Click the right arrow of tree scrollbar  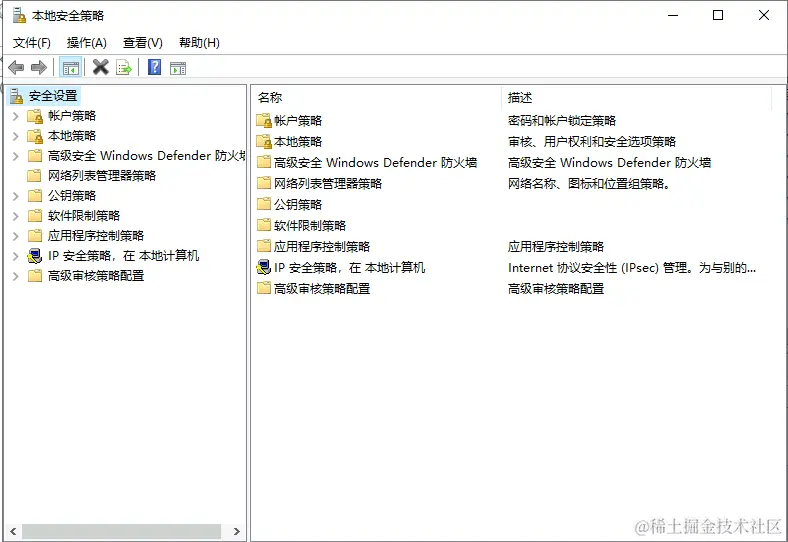(x=237, y=531)
